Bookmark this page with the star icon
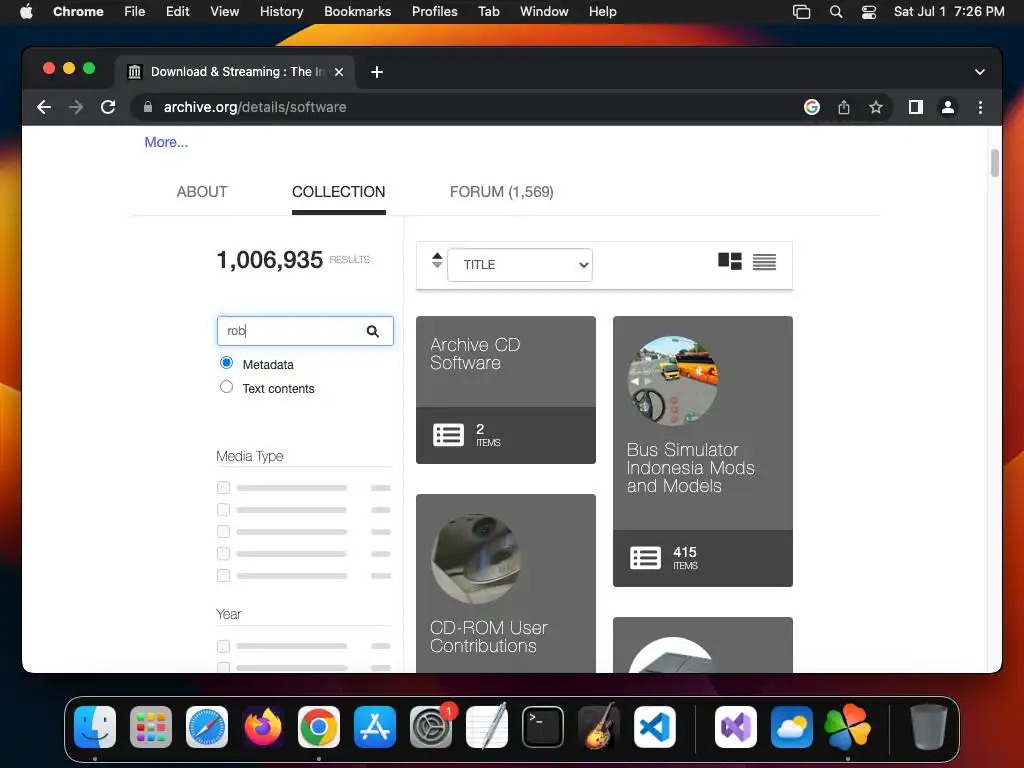1024x768 pixels. pyautogui.click(x=876, y=107)
